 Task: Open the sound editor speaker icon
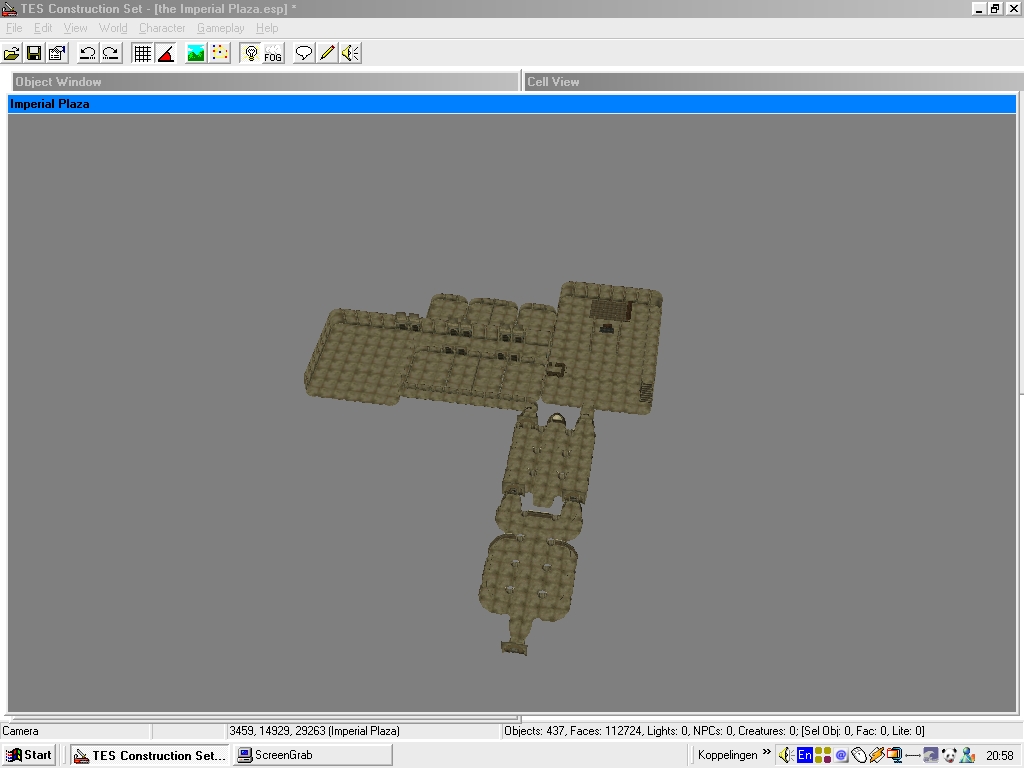point(351,53)
